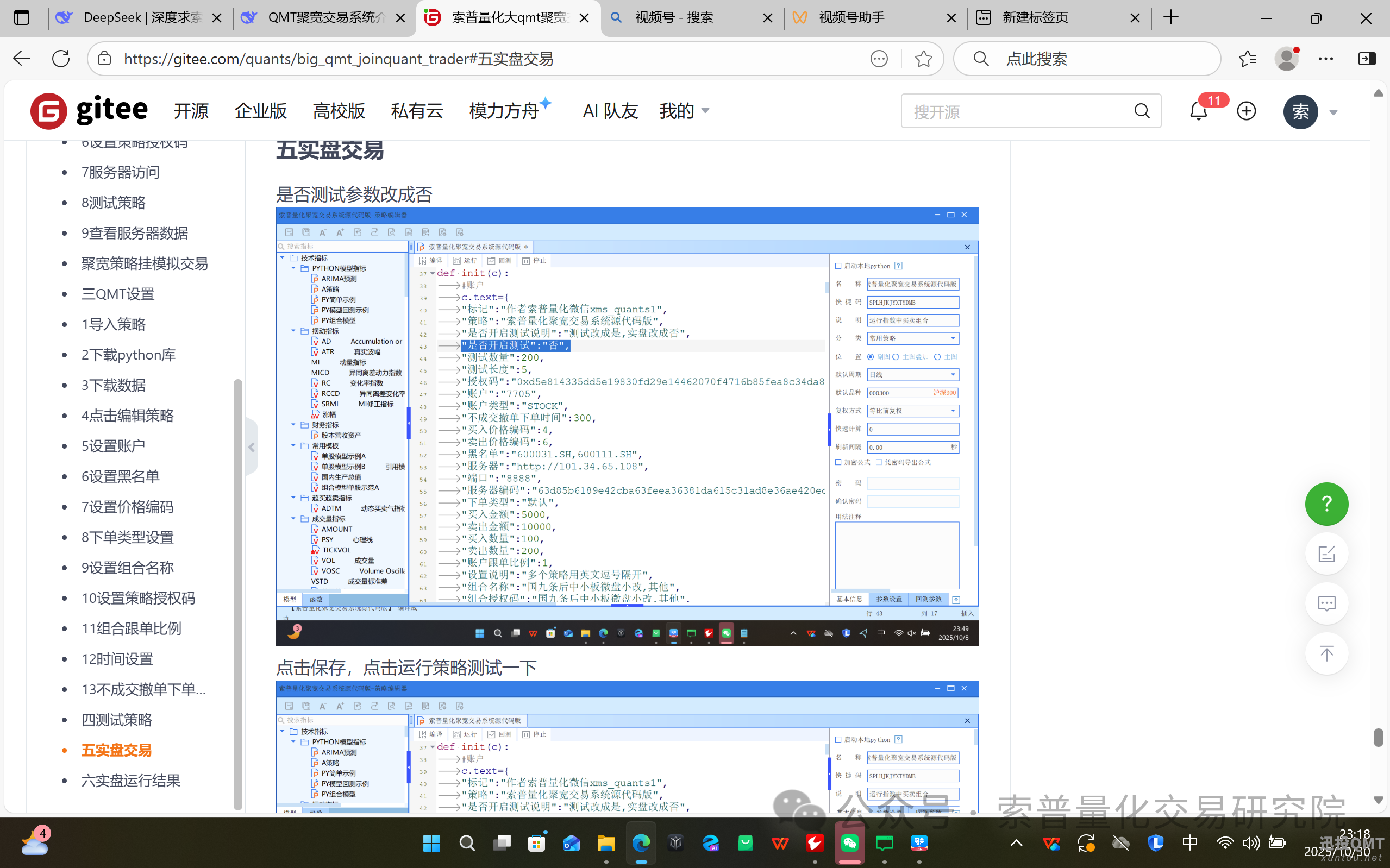
Task: Collapse the PYTHON模型指标 tree node
Action: [x=293, y=268]
